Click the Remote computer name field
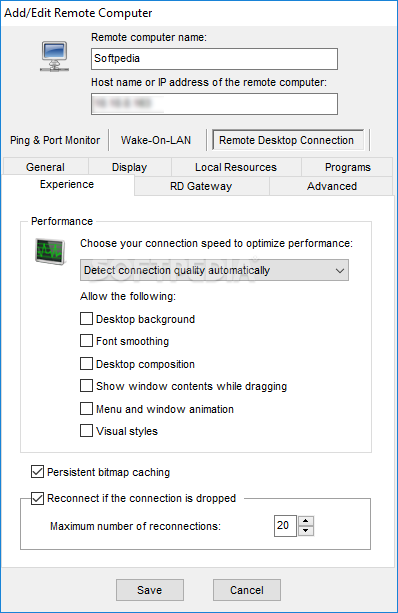 pos(214,59)
